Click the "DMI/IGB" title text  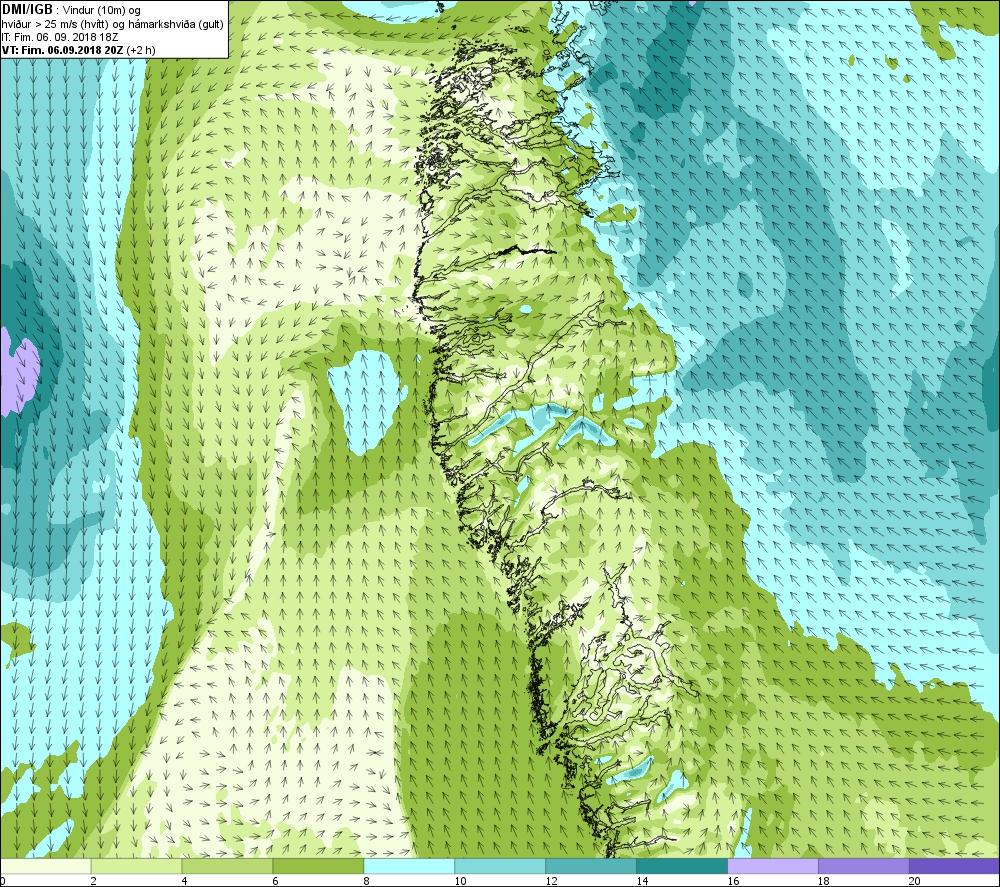click(x=27, y=10)
